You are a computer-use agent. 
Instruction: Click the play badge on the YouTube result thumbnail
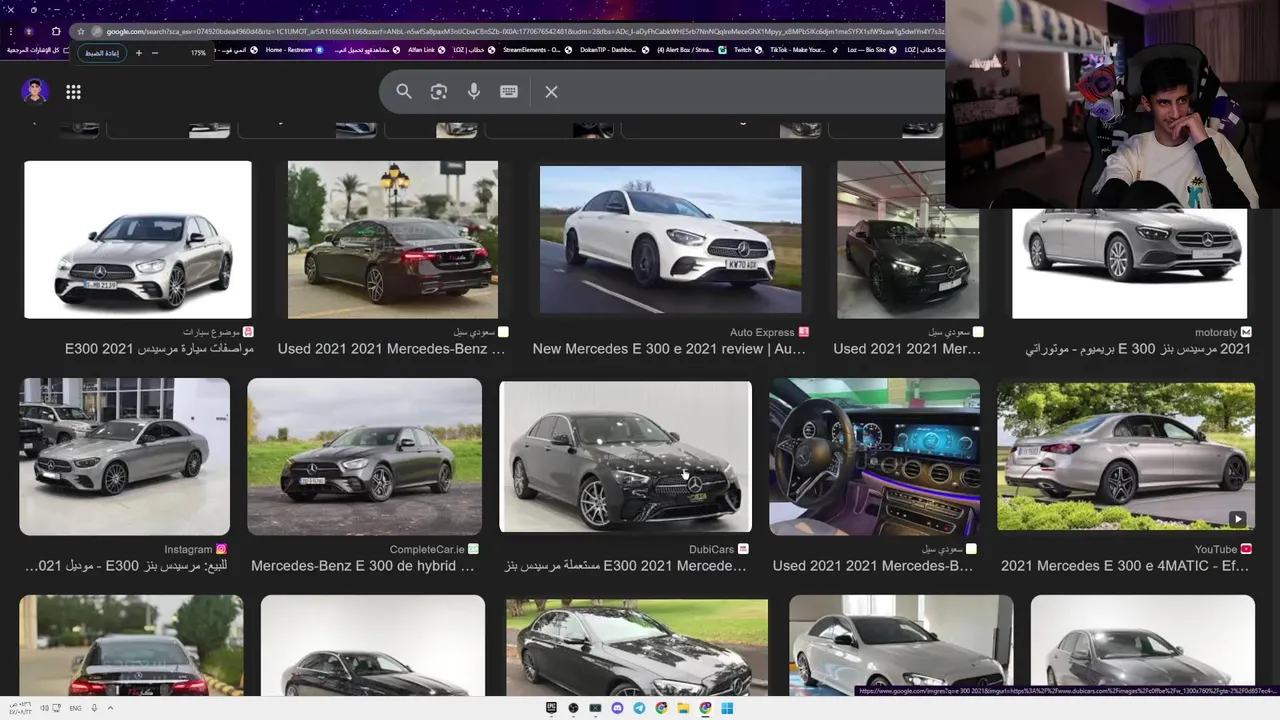(1238, 518)
